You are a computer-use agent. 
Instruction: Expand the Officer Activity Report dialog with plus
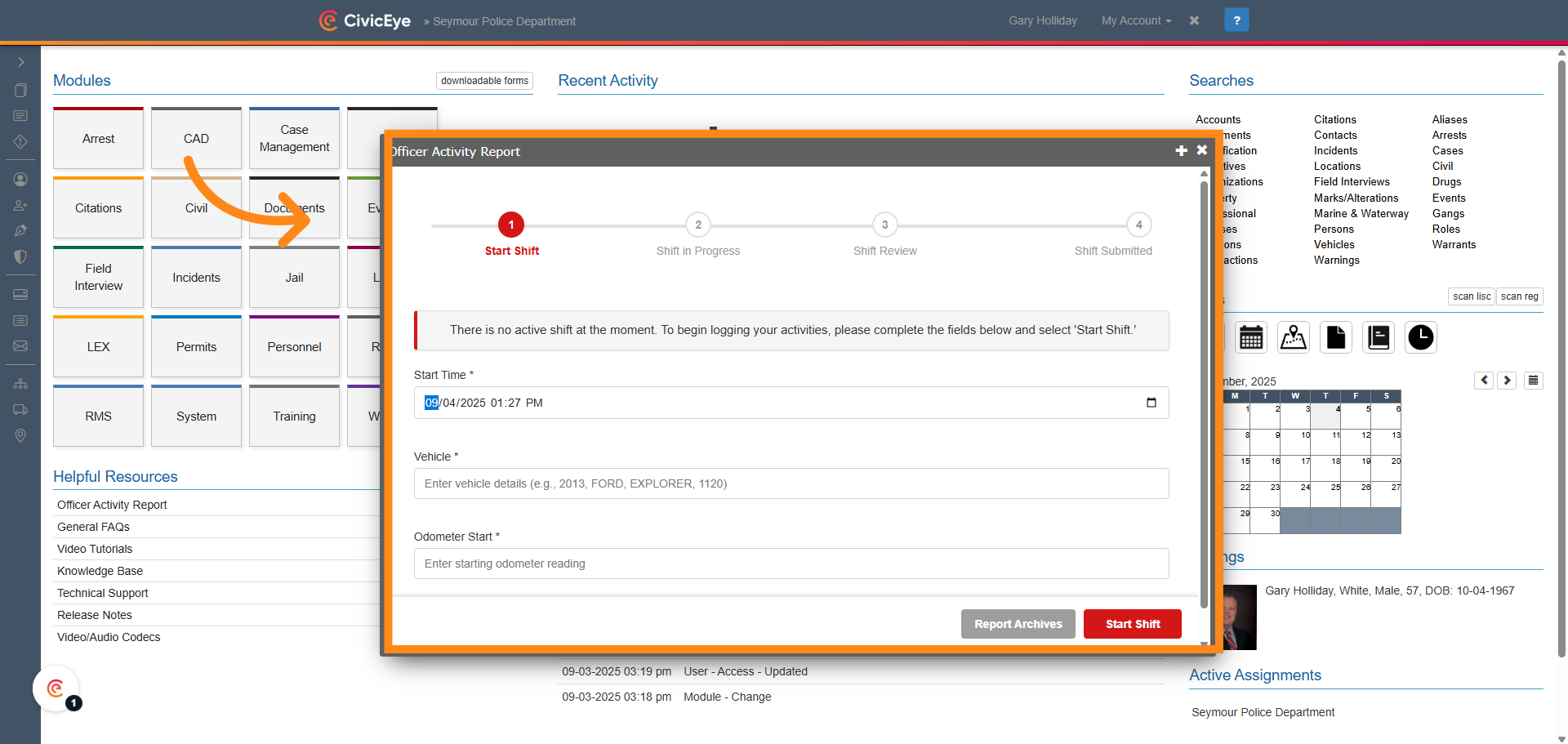[1181, 150]
